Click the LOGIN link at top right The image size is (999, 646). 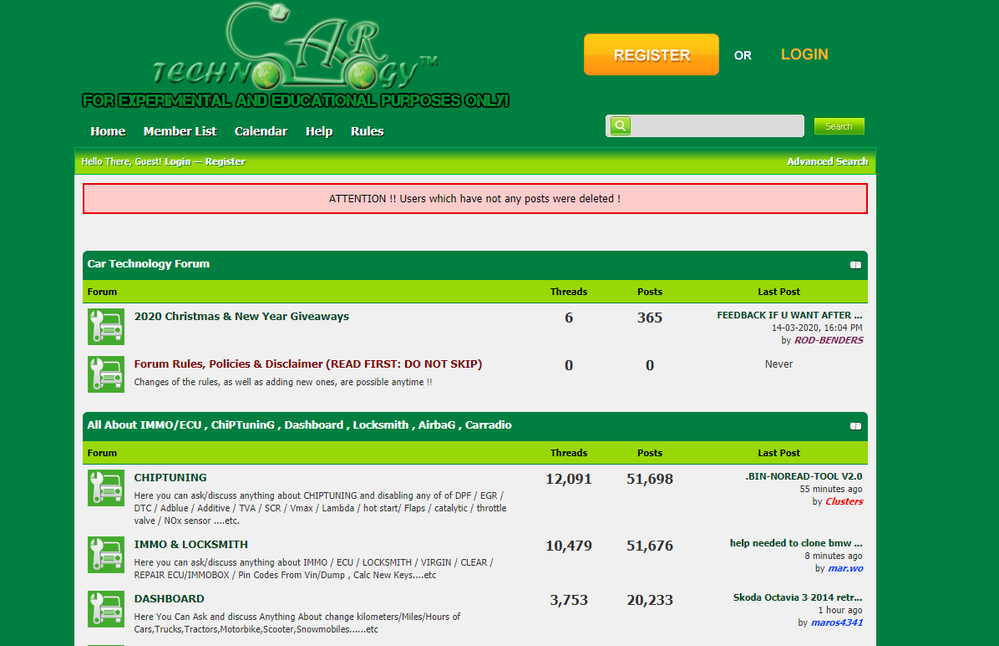[804, 55]
